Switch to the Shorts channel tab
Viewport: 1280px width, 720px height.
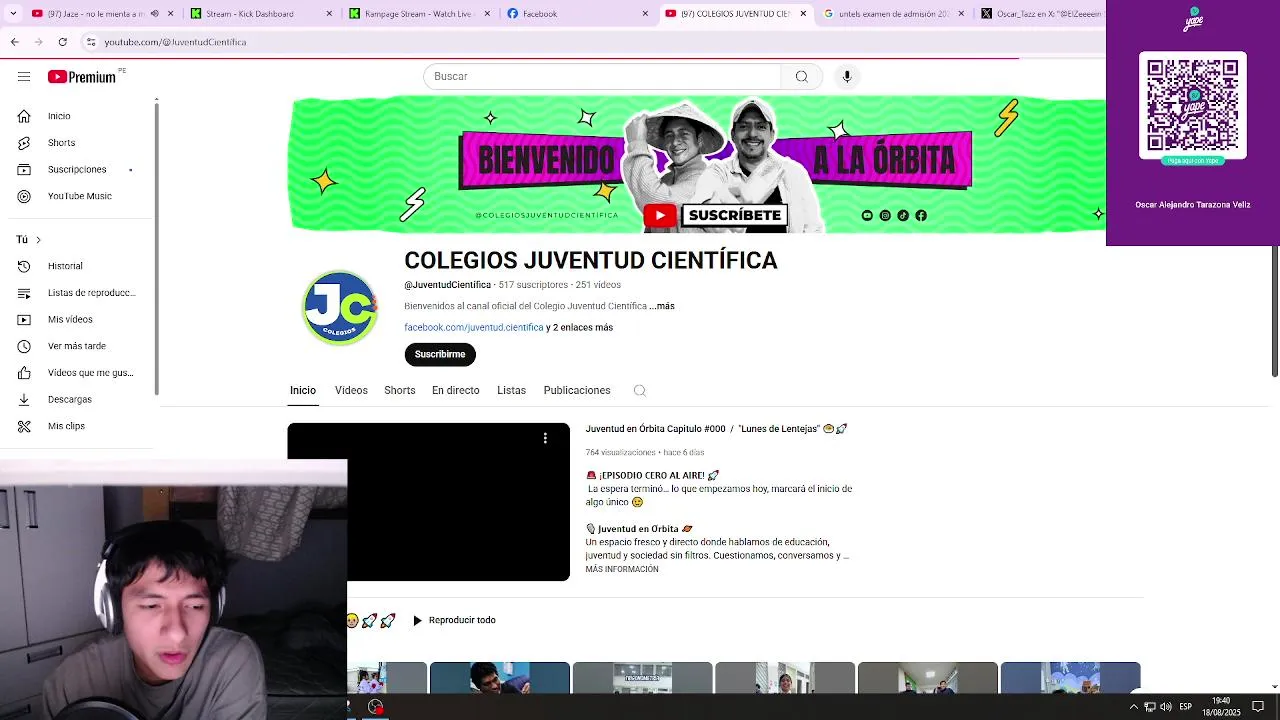pyautogui.click(x=400, y=390)
